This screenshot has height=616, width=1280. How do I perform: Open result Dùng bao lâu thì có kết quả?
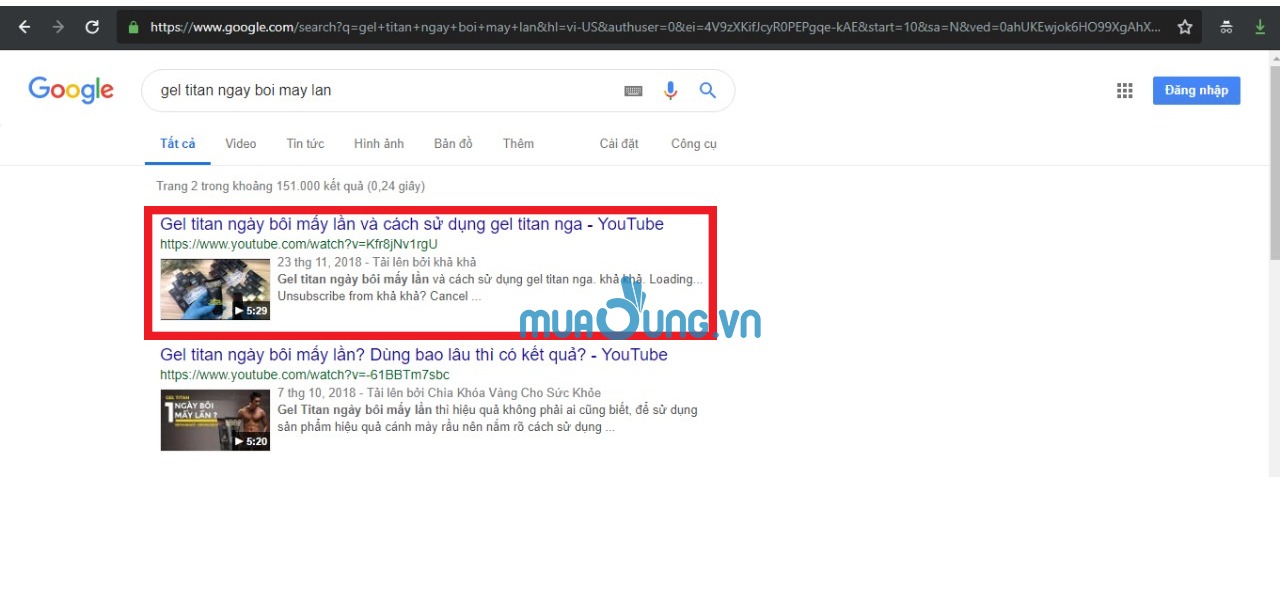(x=414, y=355)
